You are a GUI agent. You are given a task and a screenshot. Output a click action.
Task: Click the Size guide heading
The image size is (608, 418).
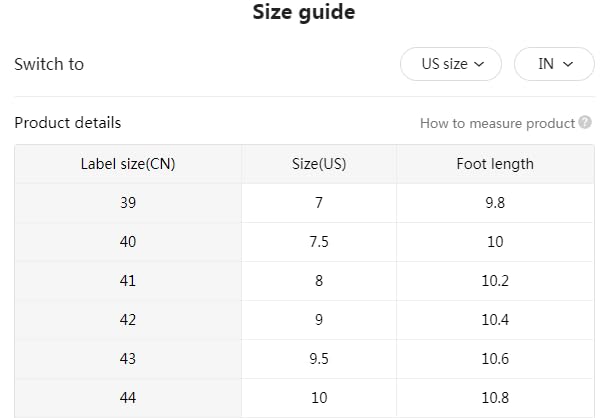coord(304,13)
